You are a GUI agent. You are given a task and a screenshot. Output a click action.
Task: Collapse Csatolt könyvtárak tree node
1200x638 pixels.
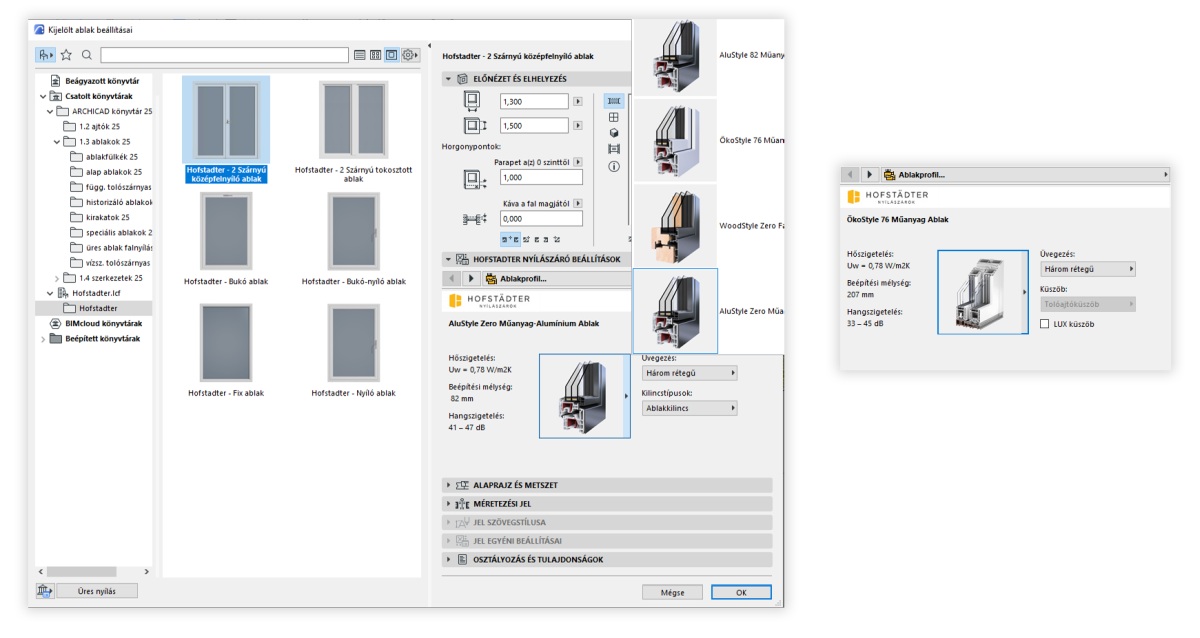coord(43,96)
